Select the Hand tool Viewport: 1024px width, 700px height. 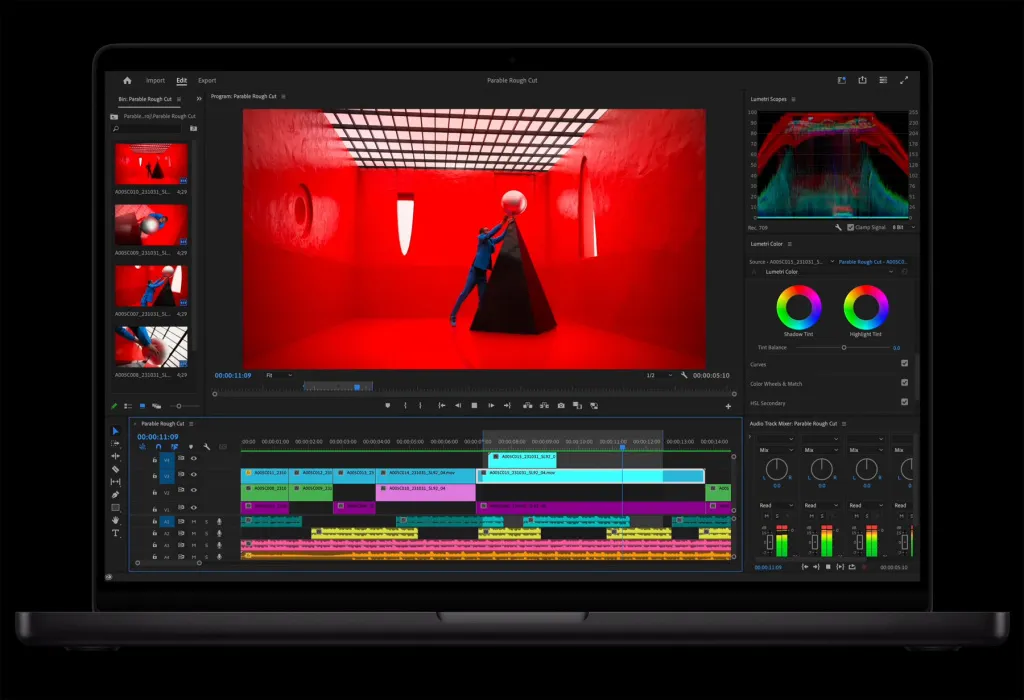116,520
